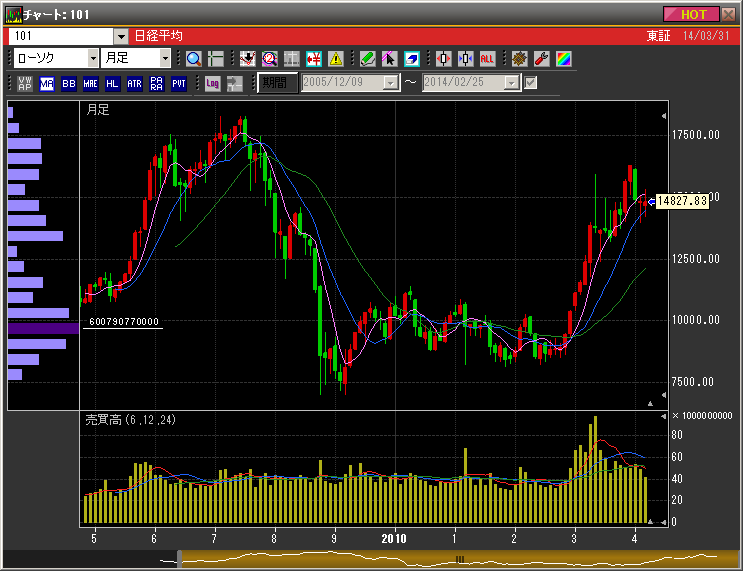Enable the BB Bollinger Bands indicator
The width and height of the screenshot is (743, 571).
point(69,83)
